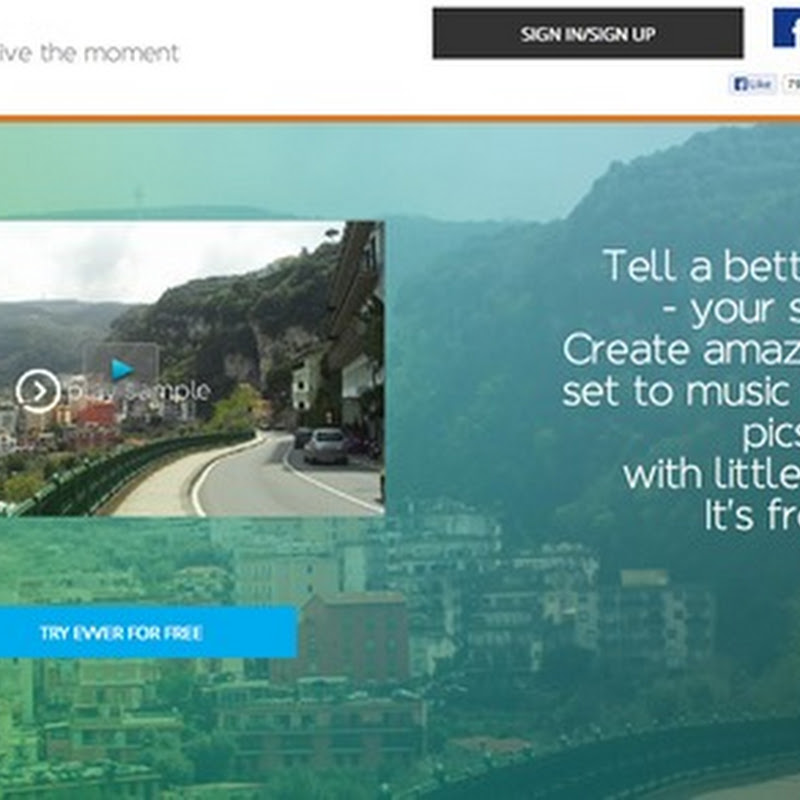The image size is (800, 800).
Task: Click the TRY EVVER FOR FREE button
Action: point(148,632)
